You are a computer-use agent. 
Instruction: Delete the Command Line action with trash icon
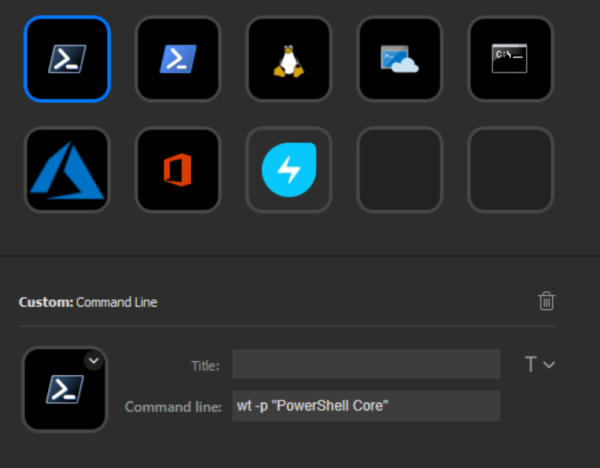coord(546,301)
